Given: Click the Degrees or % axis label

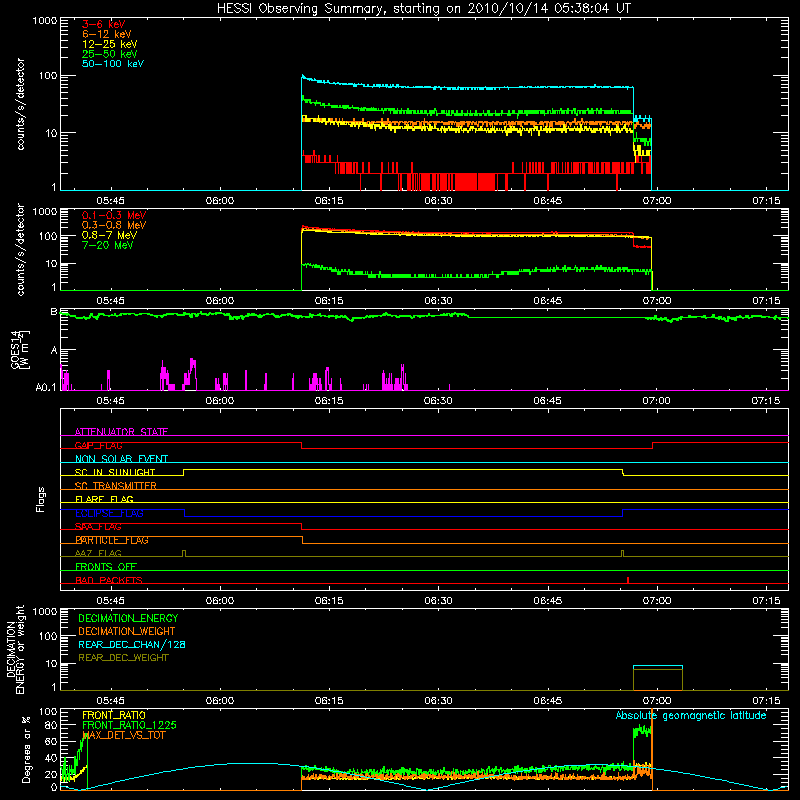Looking at the screenshot, I should (26, 749).
